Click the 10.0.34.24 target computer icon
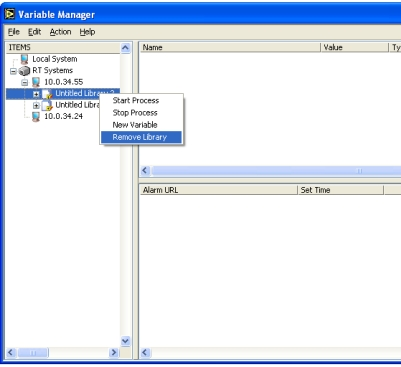This screenshot has width=401, height=367. point(36,117)
